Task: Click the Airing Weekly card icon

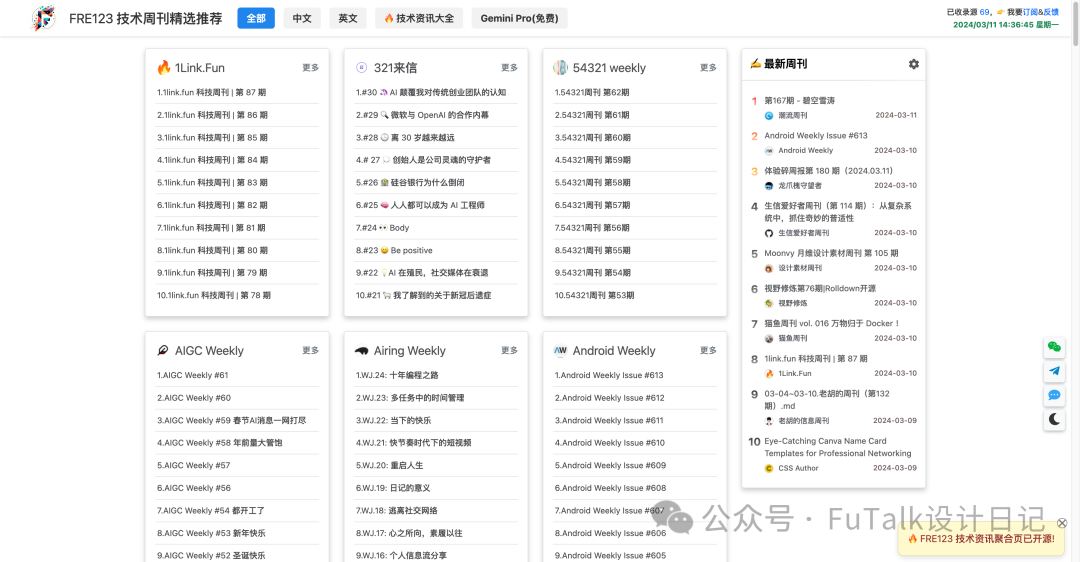Action: pos(362,351)
